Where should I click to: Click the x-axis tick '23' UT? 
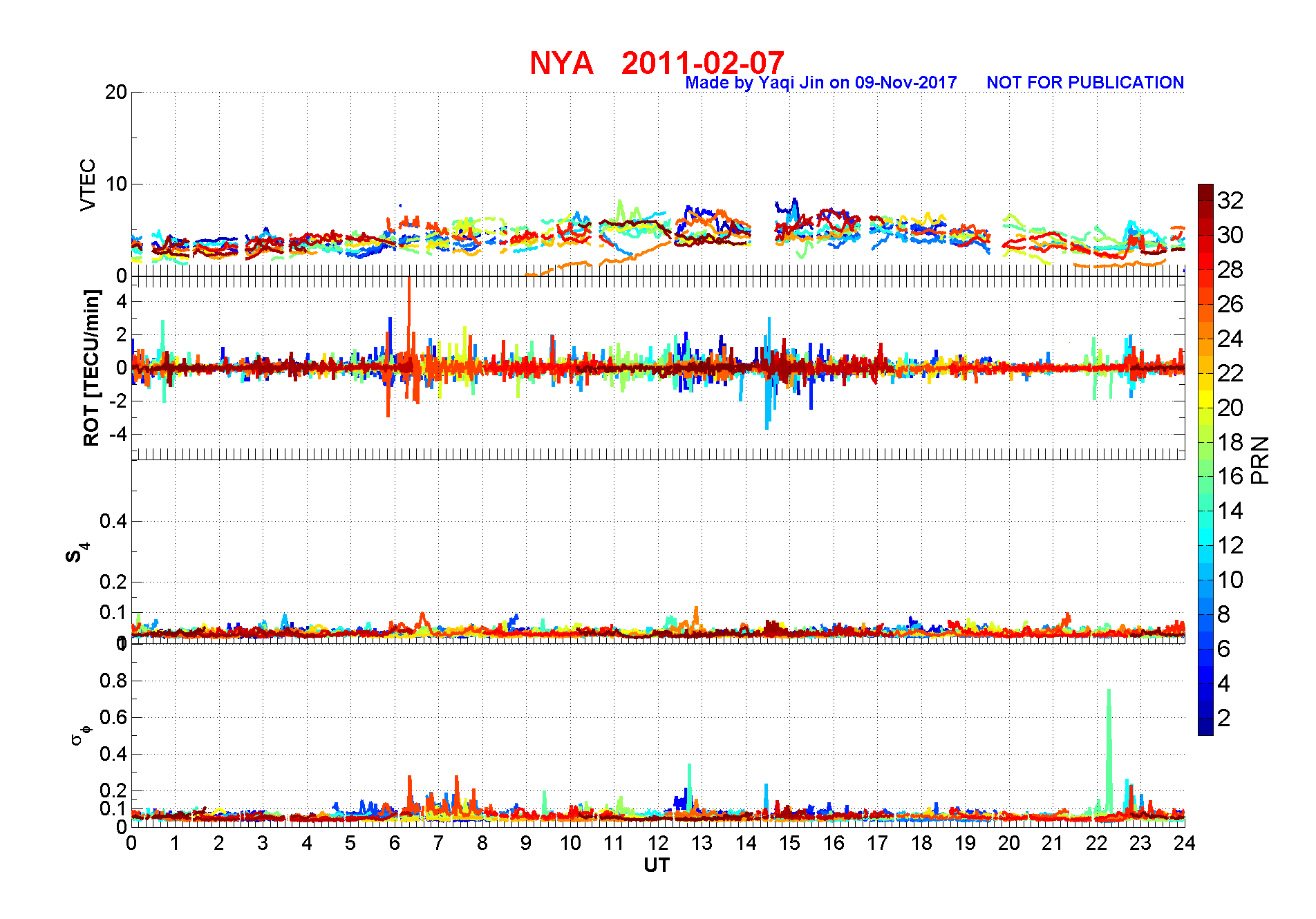1140,843
